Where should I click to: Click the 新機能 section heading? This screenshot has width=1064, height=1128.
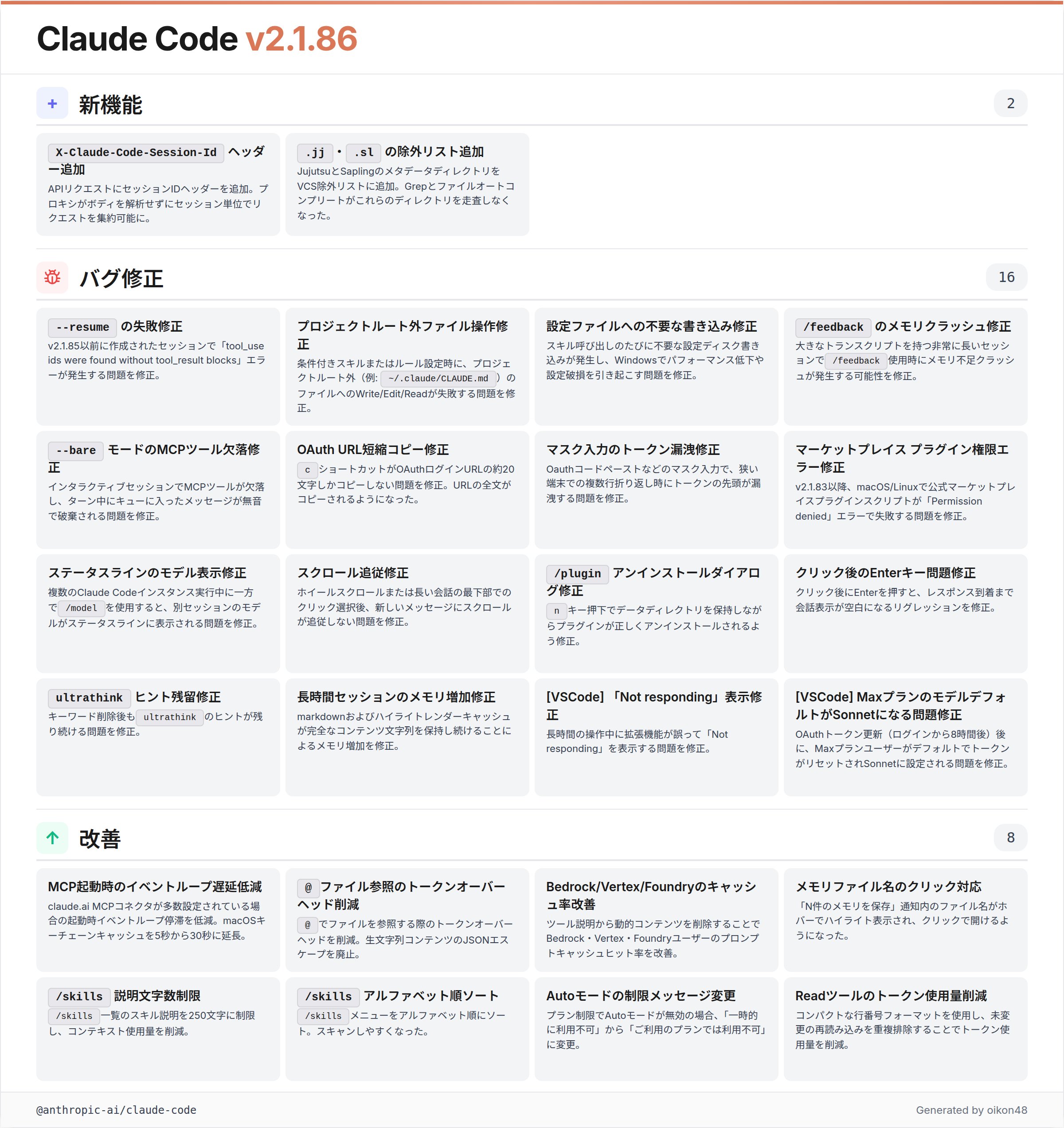[x=110, y=105]
